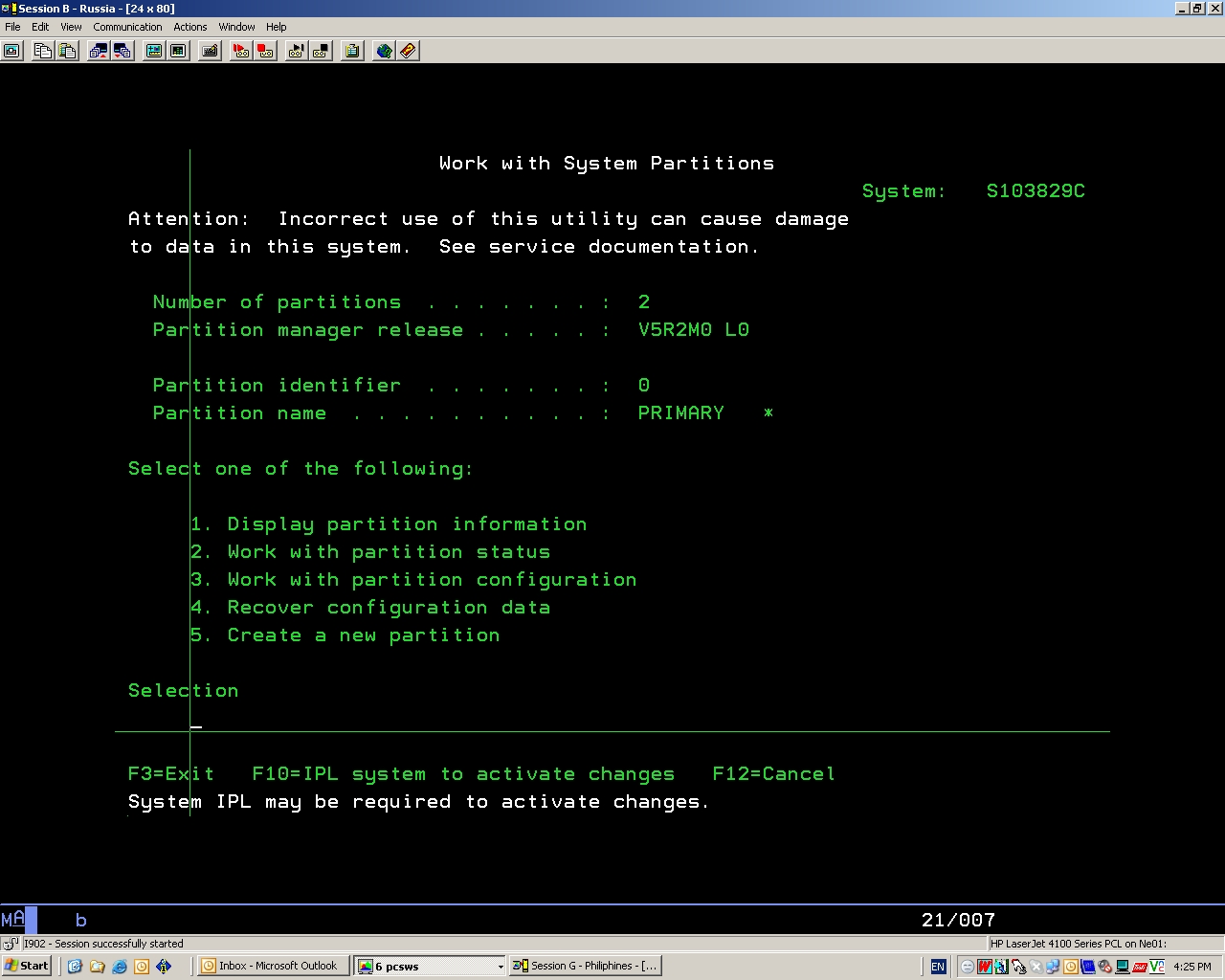The image size is (1225, 980).
Task: Open the Edit menu
Action: click(x=40, y=27)
